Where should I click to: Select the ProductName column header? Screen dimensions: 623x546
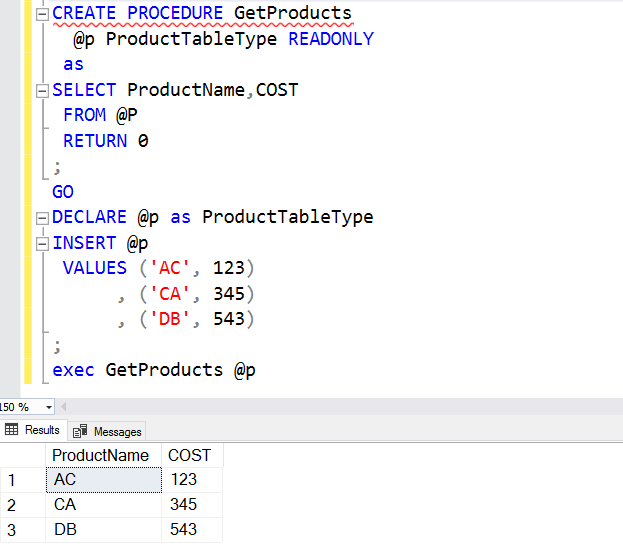point(100,455)
